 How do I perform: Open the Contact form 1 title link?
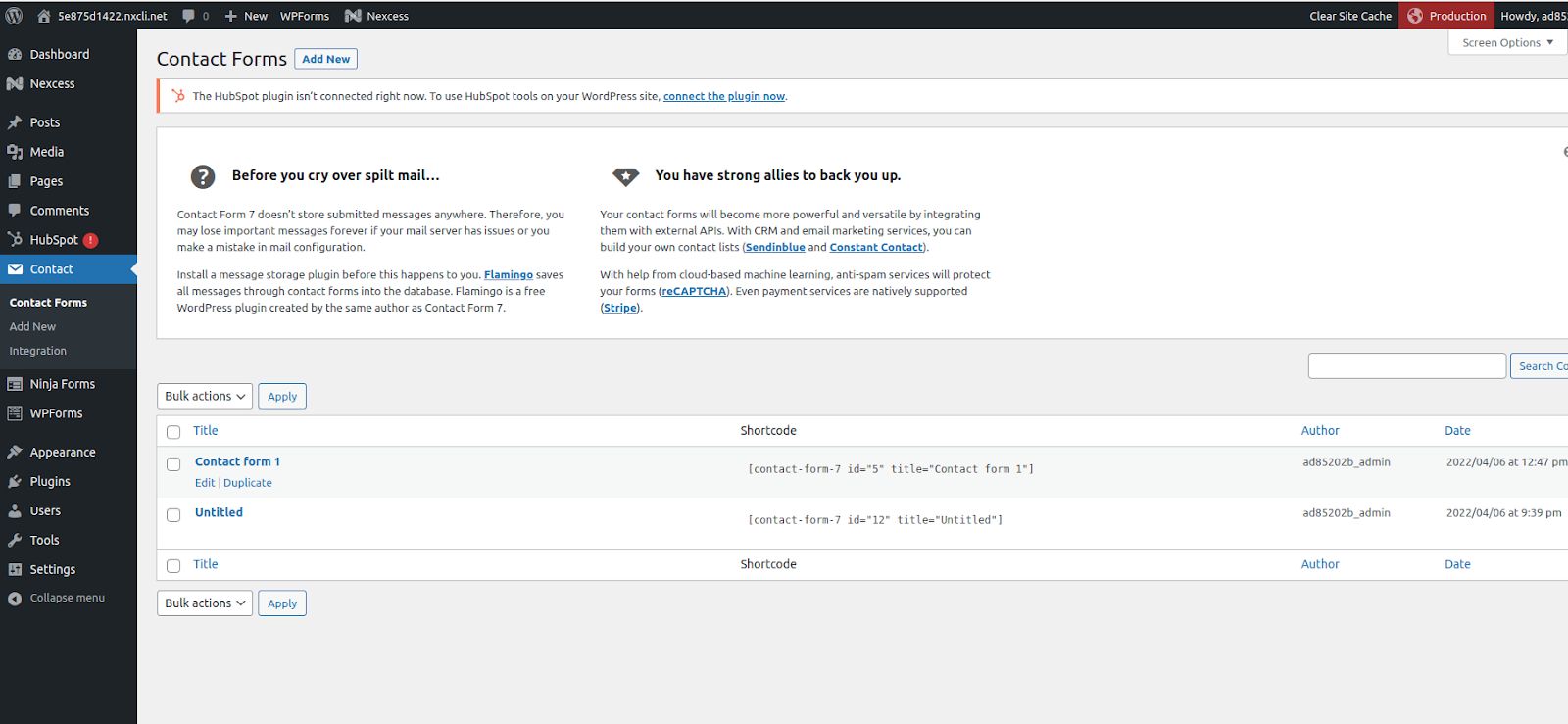pos(237,461)
